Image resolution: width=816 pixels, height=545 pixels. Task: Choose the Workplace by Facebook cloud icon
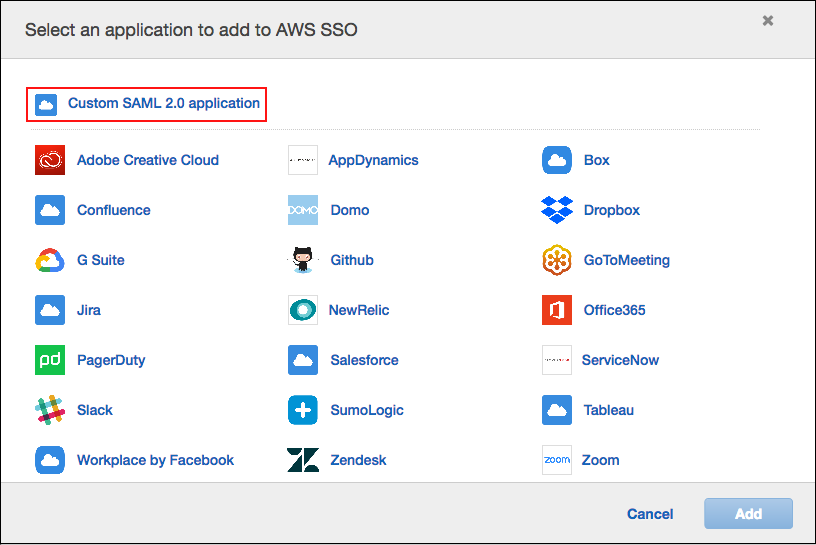50,460
